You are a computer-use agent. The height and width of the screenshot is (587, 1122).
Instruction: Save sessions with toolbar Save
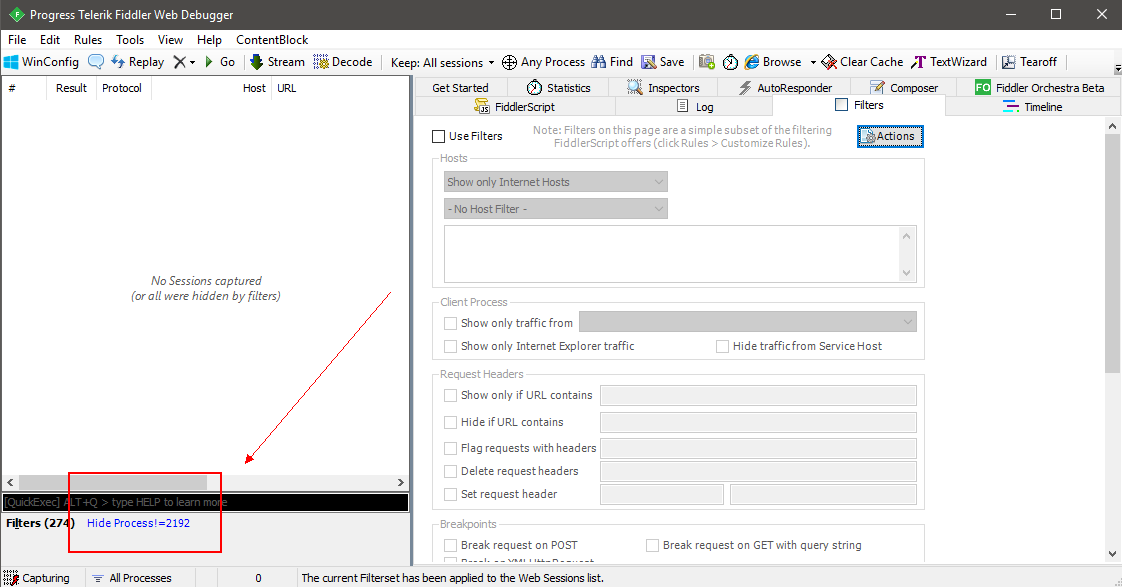point(663,62)
